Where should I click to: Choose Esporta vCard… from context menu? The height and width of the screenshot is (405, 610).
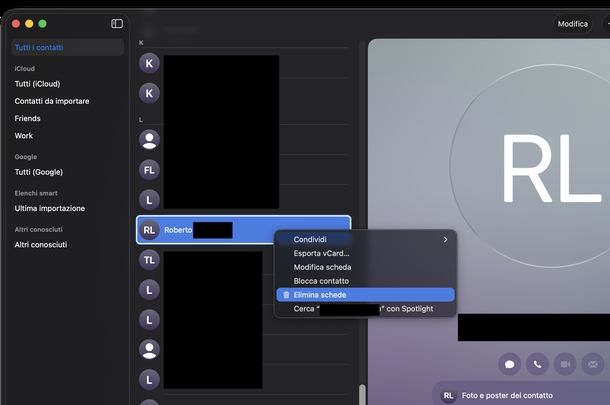[365, 253]
